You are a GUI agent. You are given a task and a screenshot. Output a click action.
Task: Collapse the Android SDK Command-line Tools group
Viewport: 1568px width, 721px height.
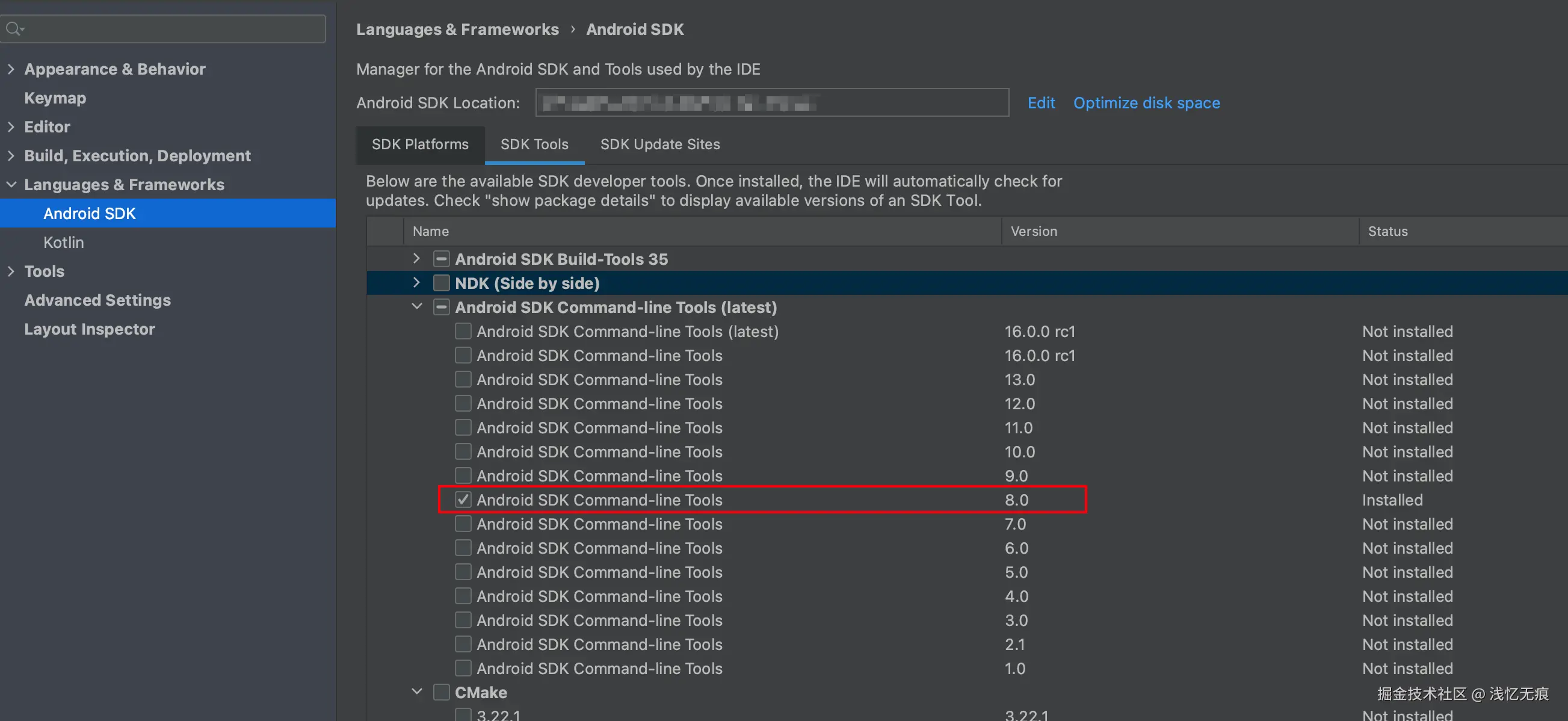pos(416,306)
